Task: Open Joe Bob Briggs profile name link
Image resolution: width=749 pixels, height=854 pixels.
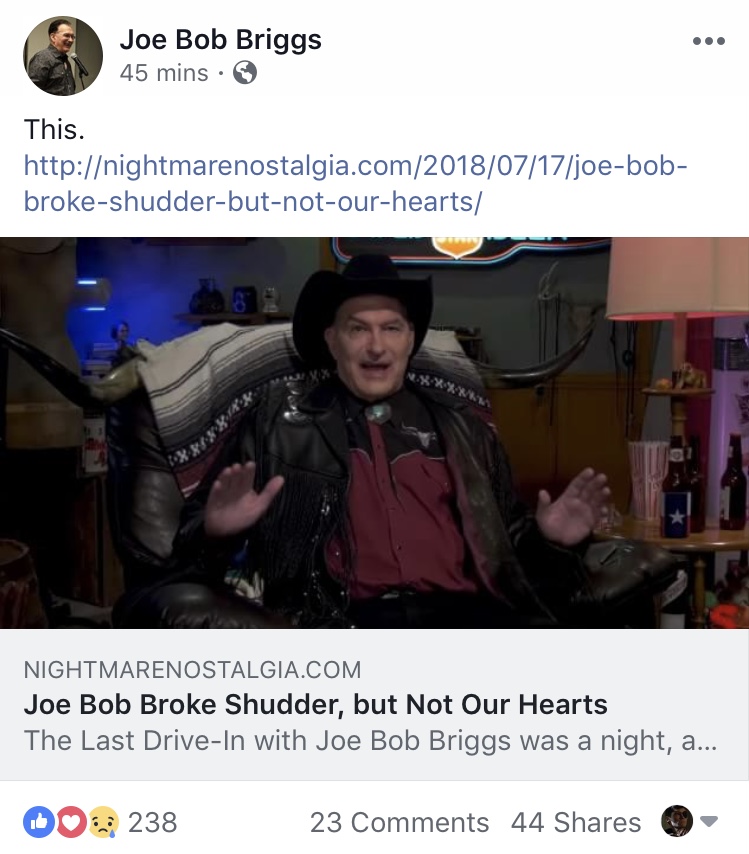Action: pyautogui.click(x=221, y=40)
